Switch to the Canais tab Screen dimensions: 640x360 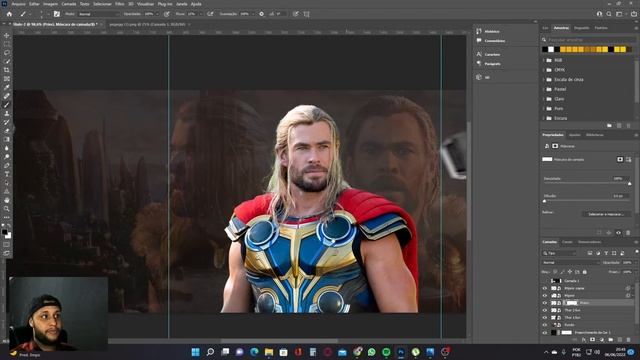click(x=567, y=242)
